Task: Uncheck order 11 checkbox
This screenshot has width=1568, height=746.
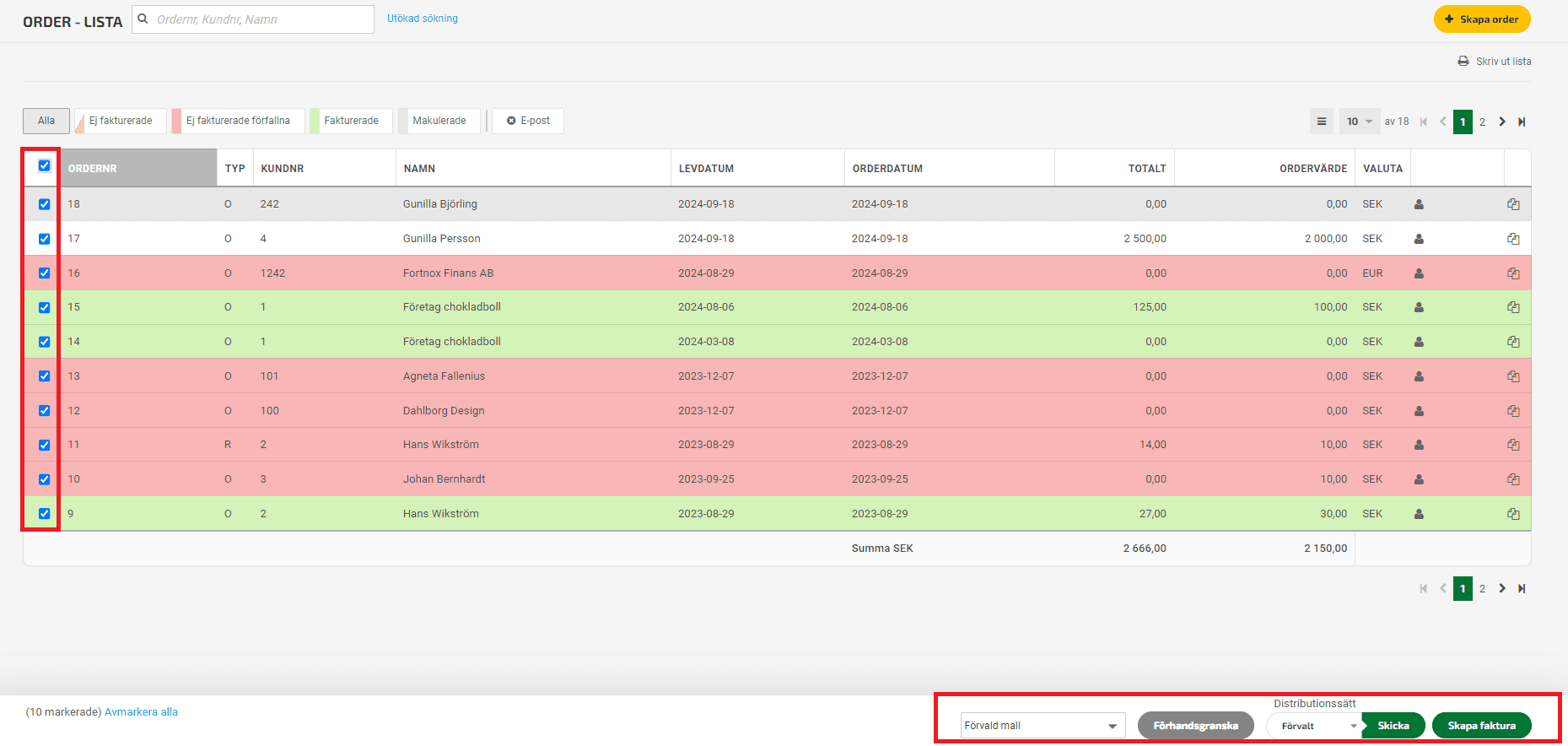Action: point(45,445)
